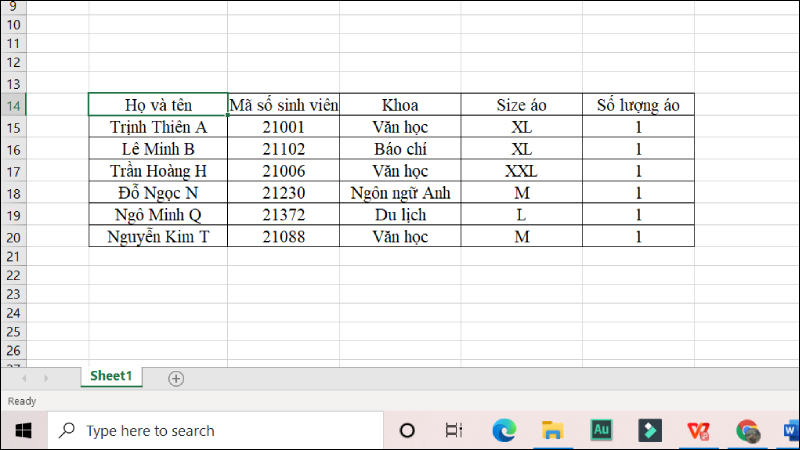Launch Adobe Audition from the taskbar
Viewport: 800px width, 450px height.
(602, 430)
